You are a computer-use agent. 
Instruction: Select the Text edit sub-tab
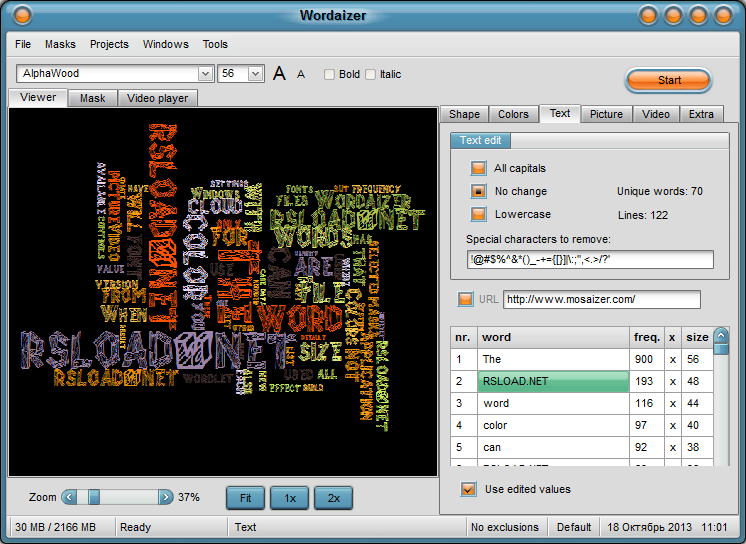pyautogui.click(x=480, y=140)
